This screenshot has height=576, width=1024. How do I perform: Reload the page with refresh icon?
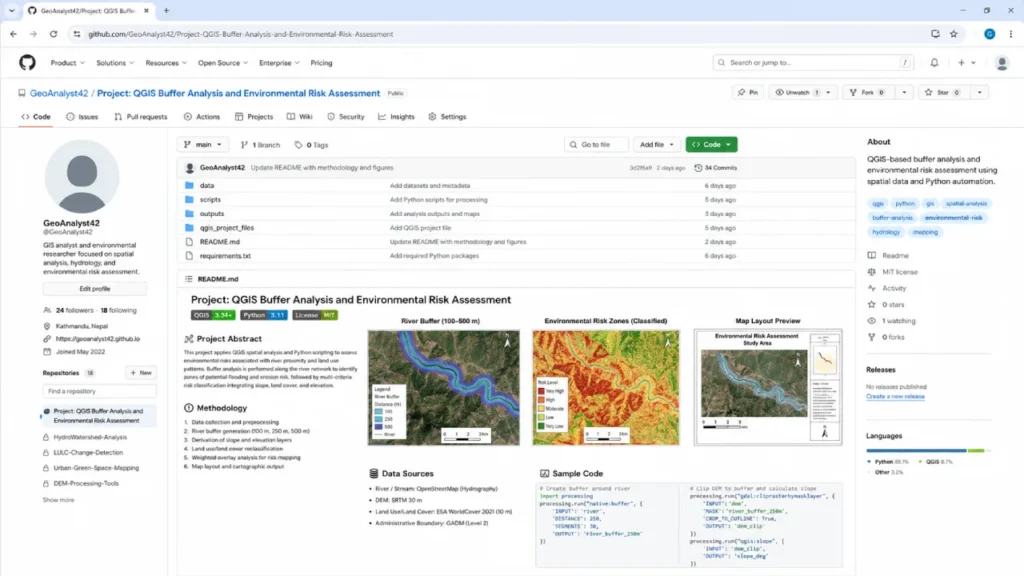point(53,34)
